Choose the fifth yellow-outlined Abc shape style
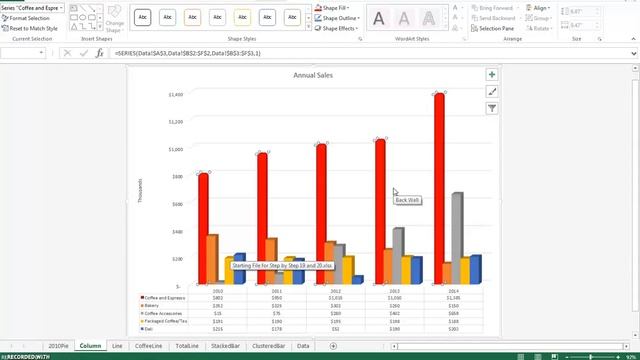Image resolution: width=640 pixels, height=360 pixels. [x=242, y=18]
